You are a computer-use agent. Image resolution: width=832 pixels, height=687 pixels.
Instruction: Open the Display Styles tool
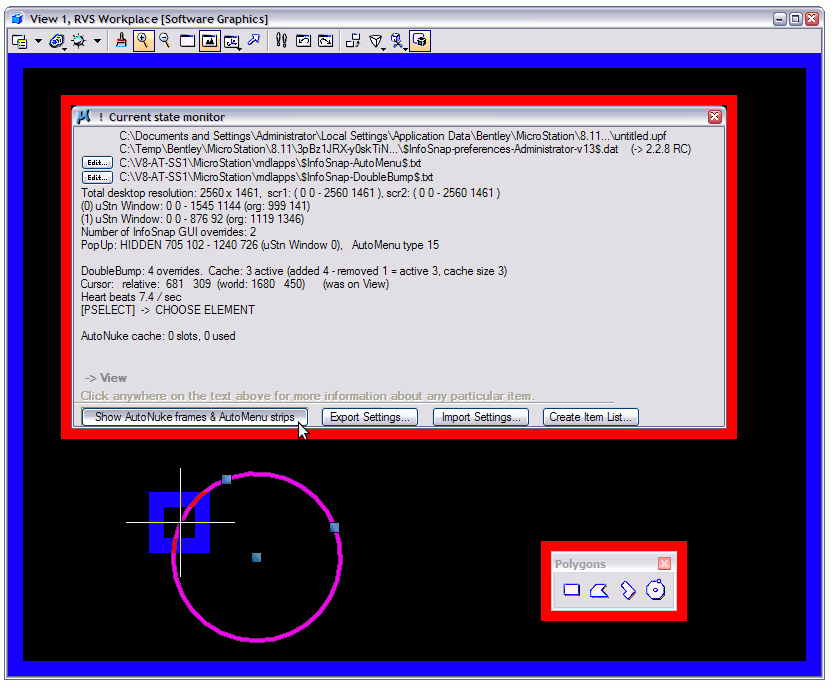(57, 41)
